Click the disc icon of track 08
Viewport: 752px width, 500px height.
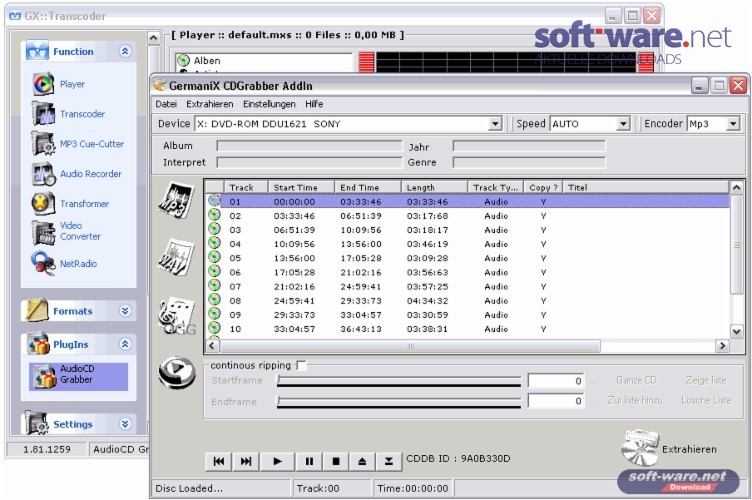(x=214, y=300)
